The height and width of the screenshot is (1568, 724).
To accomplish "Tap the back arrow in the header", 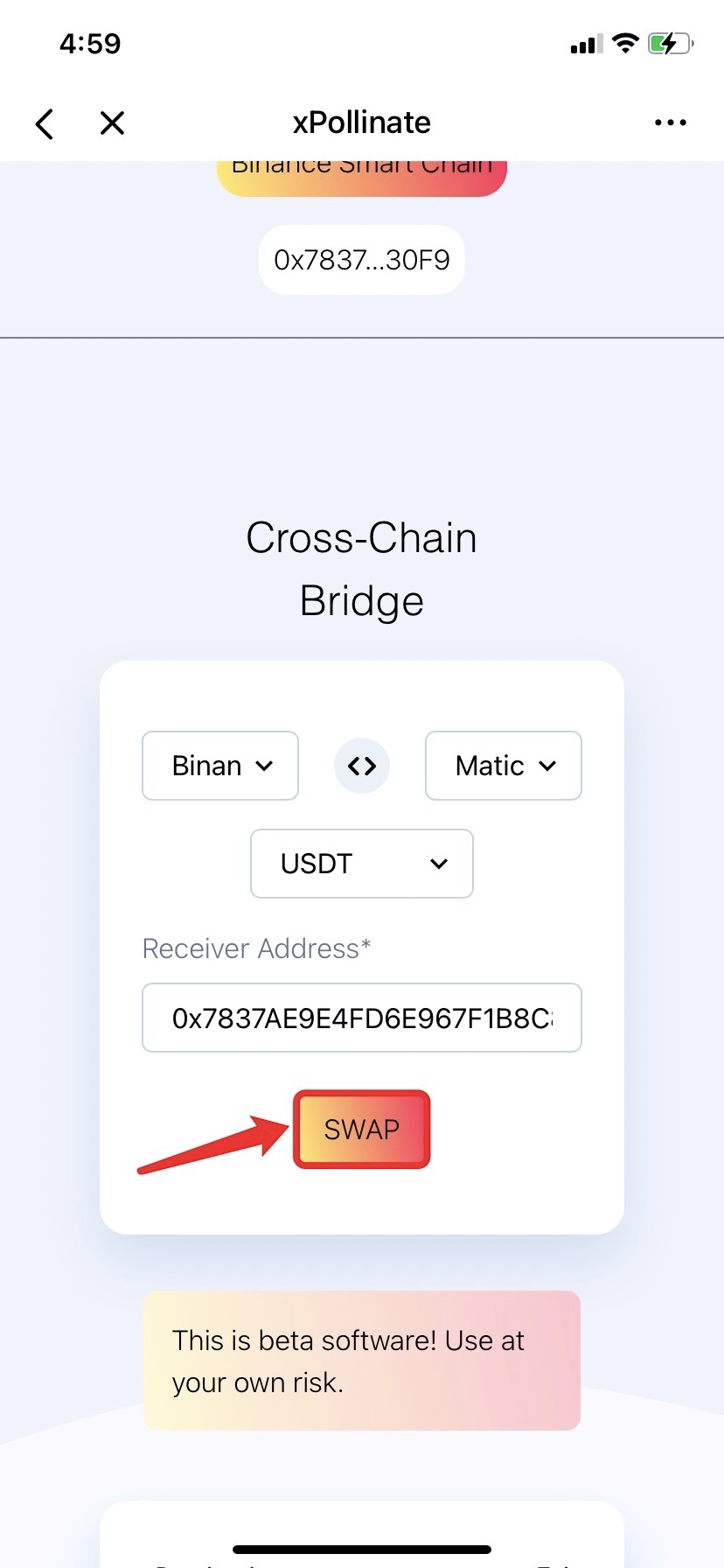I will coord(45,123).
